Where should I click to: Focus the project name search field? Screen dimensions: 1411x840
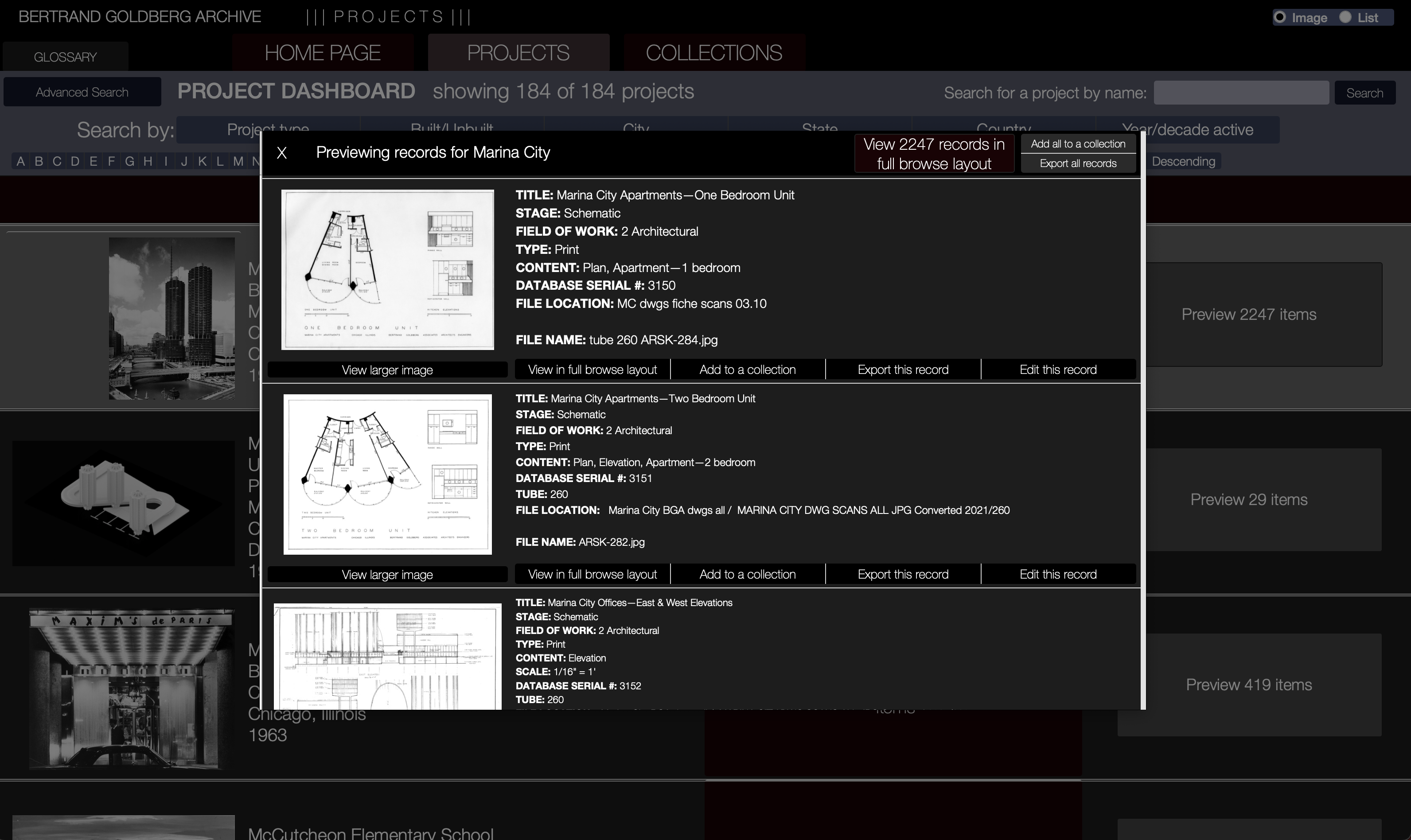[x=1241, y=93]
